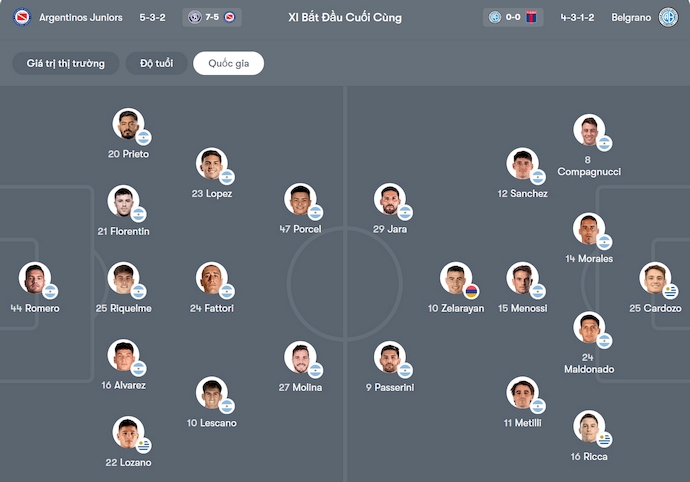Click the player name 47 Porcel

click(300, 229)
